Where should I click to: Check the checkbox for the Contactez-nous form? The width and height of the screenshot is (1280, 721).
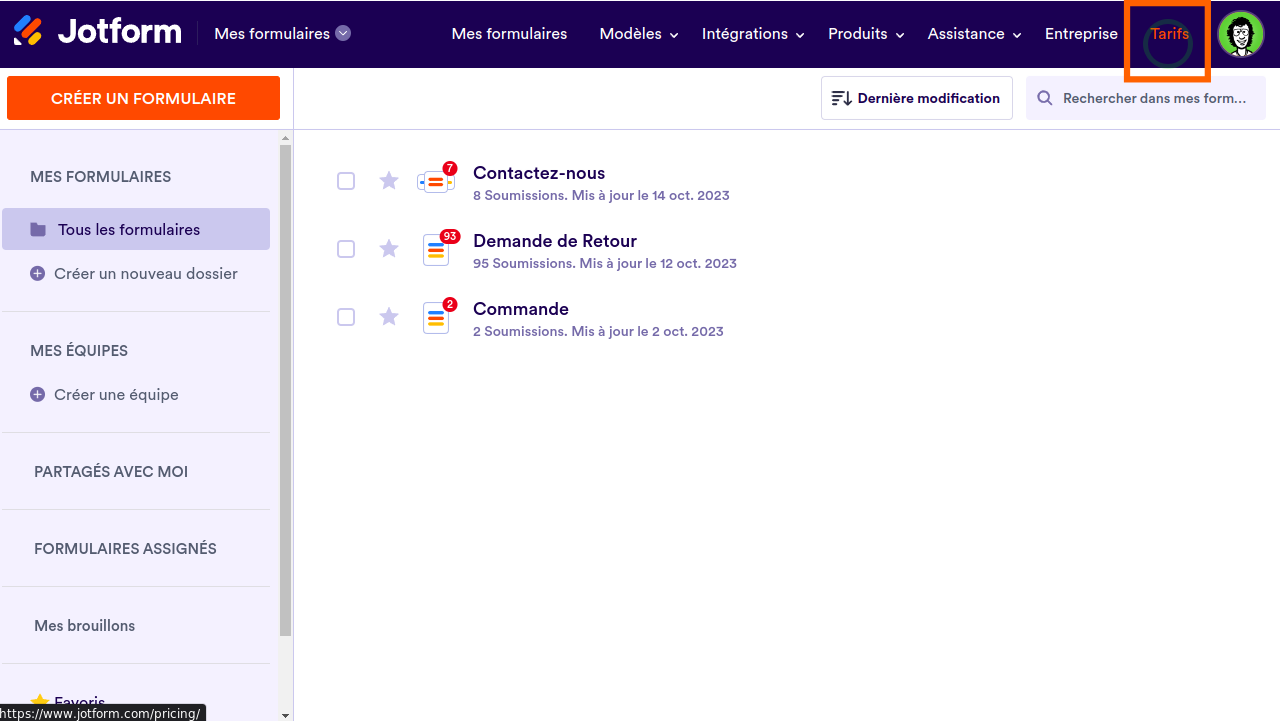tap(346, 181)
